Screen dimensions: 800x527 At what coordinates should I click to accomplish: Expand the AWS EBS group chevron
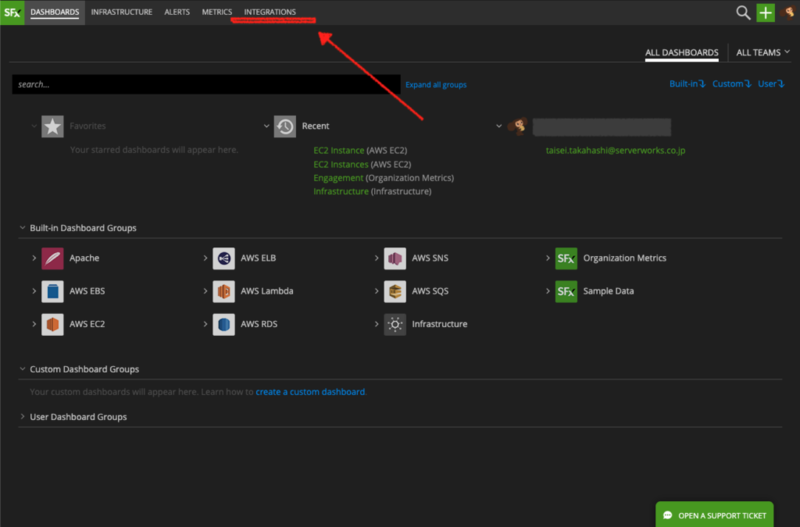pos(34,291)
